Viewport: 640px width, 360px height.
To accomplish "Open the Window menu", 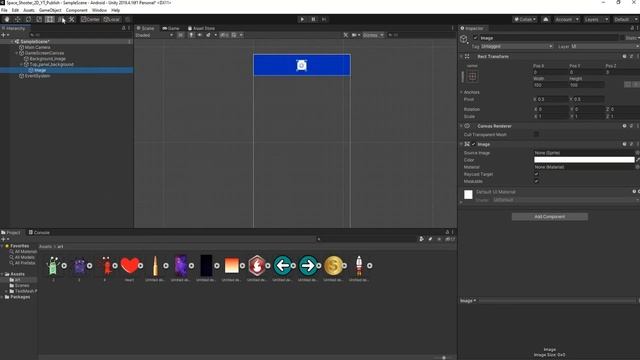I will click(99, 10).
